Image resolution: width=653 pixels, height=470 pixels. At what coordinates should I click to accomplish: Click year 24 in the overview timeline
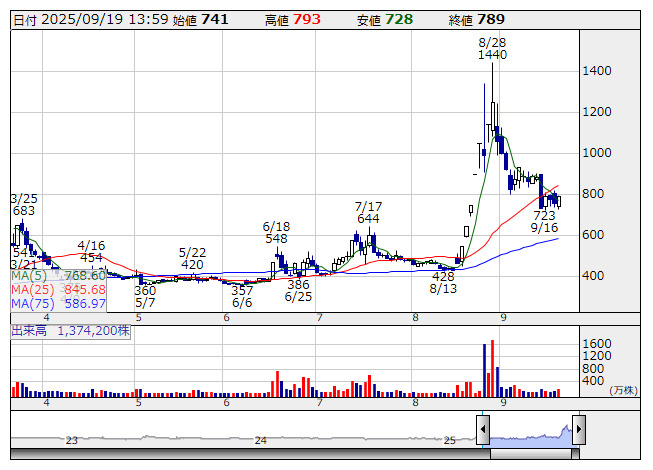coord(260,440)
